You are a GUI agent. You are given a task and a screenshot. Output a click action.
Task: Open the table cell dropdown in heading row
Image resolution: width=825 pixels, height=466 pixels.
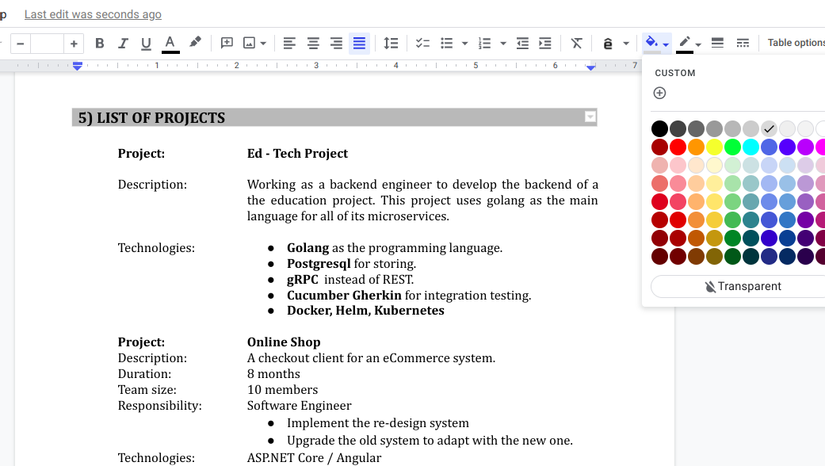pos(590,117)
